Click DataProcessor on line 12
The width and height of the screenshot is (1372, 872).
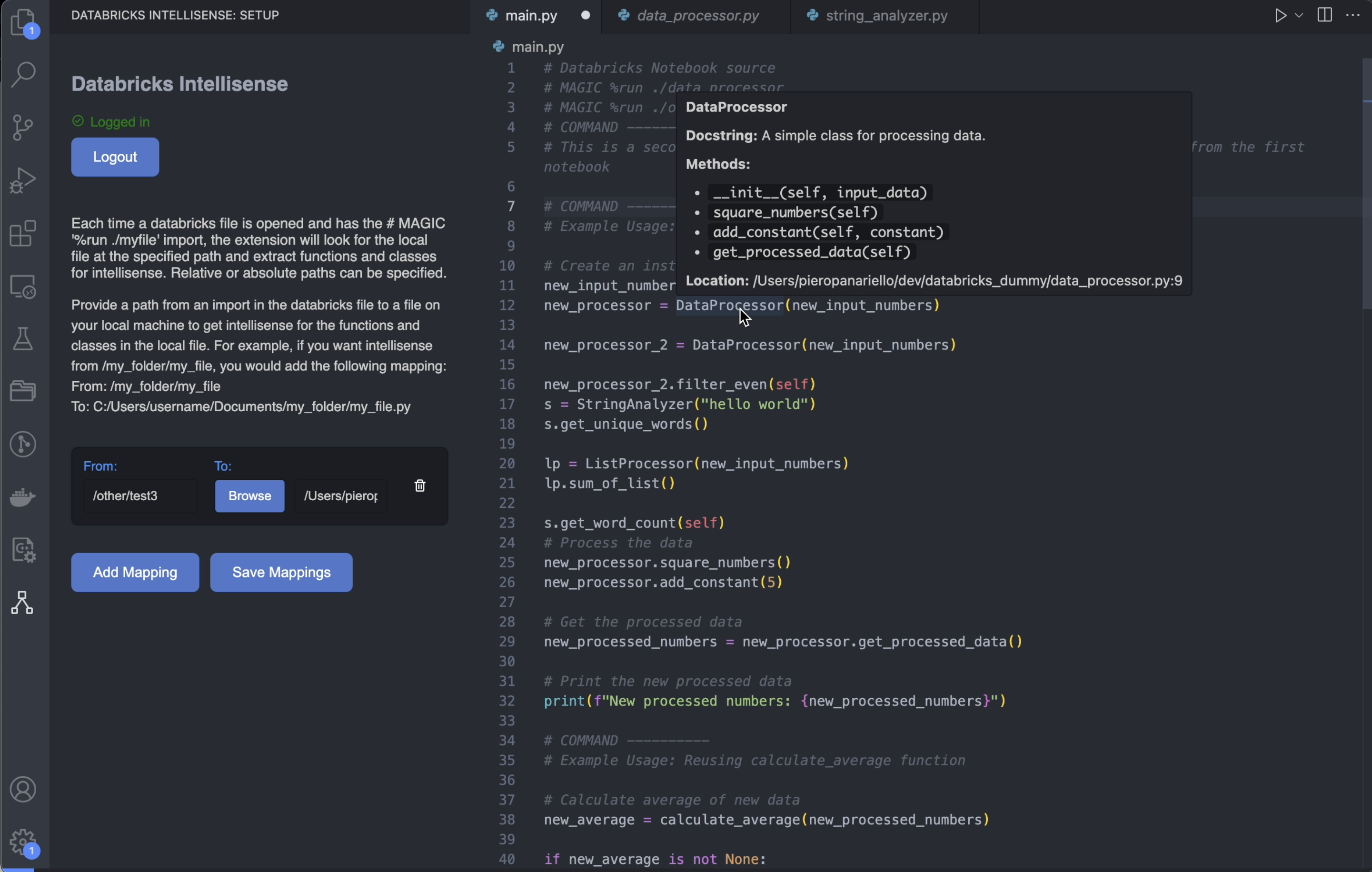coord(730,306)
